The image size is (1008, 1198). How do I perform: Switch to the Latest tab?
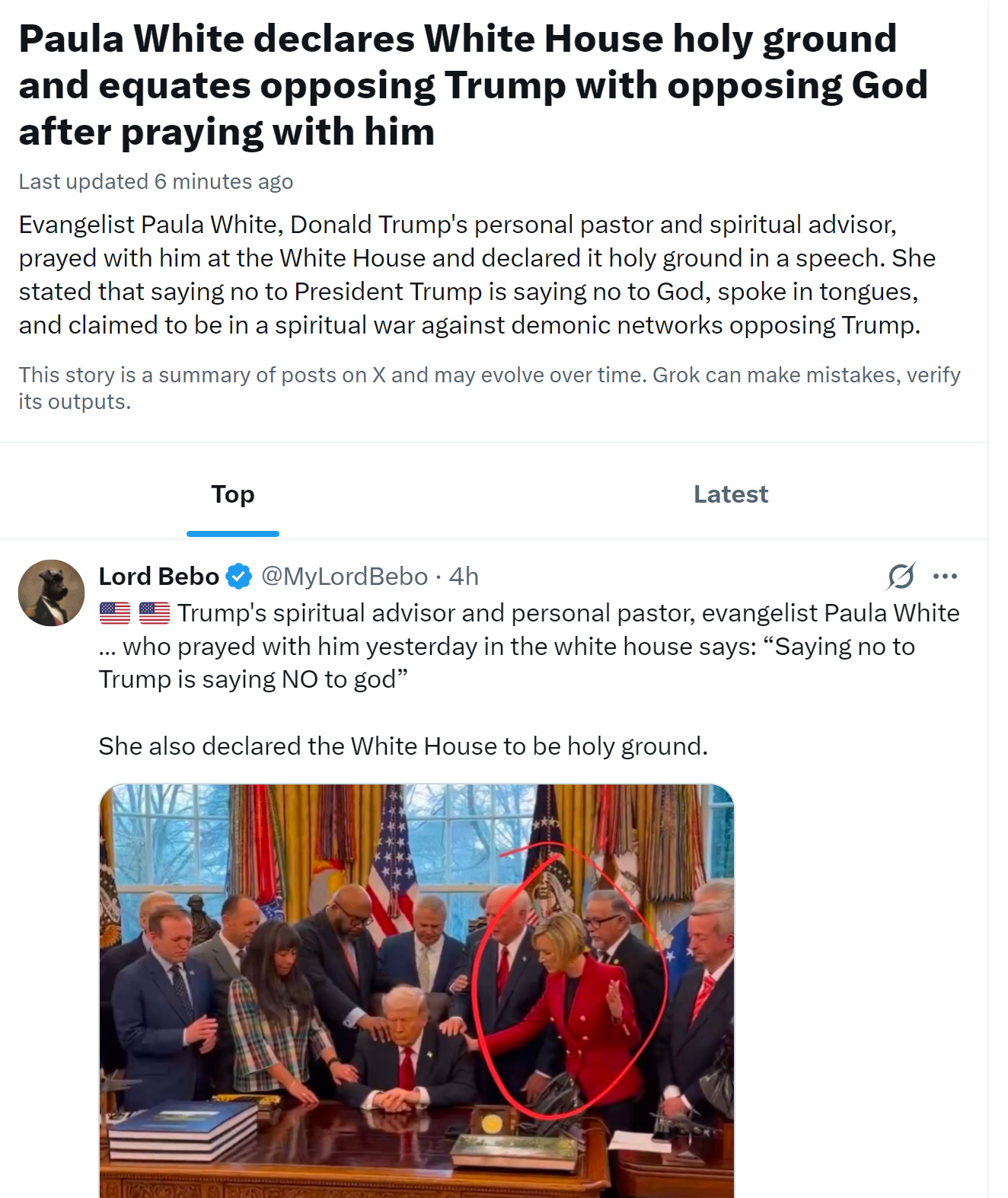tap(730, 494)
